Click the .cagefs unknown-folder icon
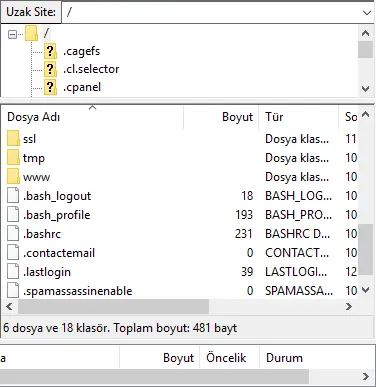 50,51
